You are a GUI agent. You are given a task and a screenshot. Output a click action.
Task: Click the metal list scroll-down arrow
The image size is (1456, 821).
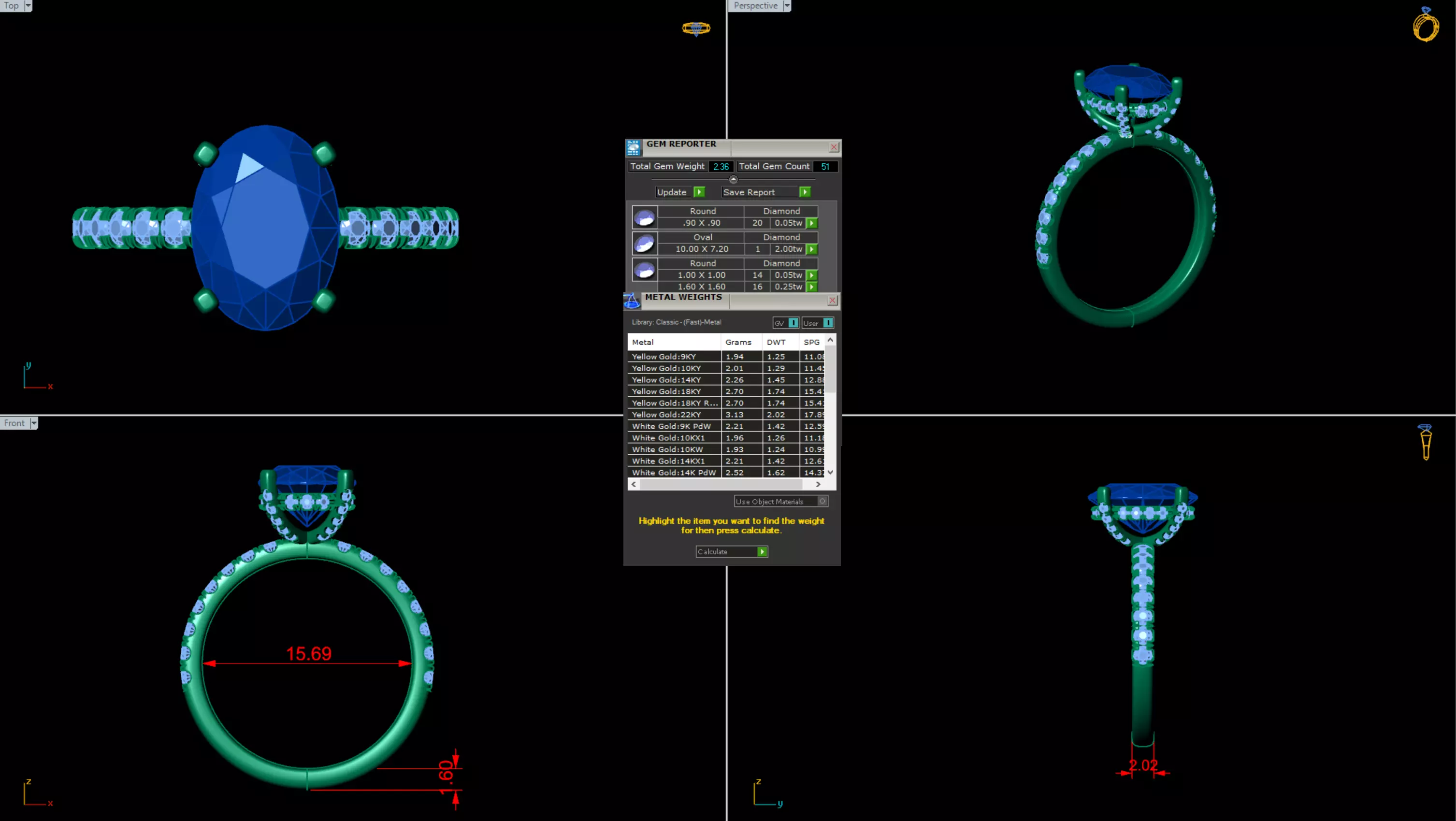coord(830,473)
